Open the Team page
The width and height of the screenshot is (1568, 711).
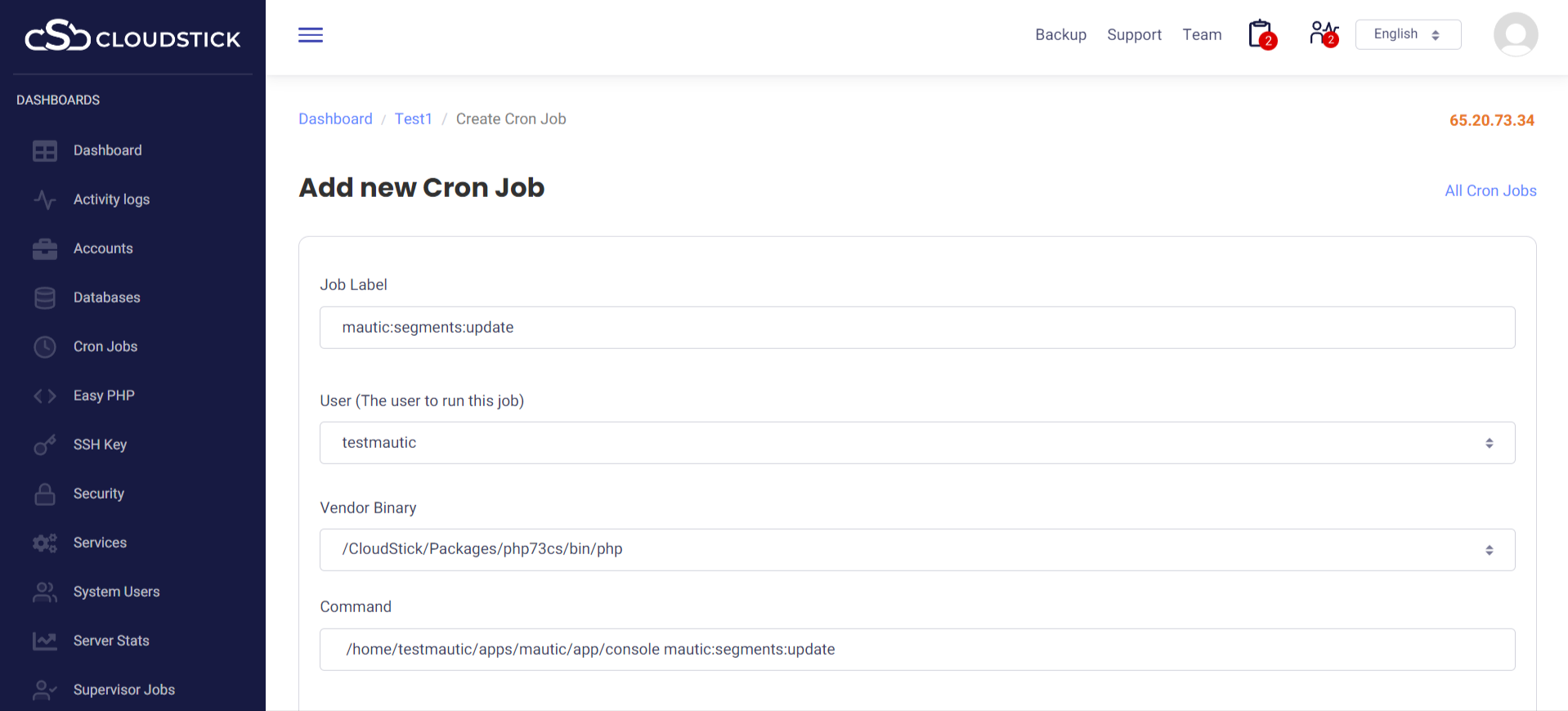(x=1202, y=34)
